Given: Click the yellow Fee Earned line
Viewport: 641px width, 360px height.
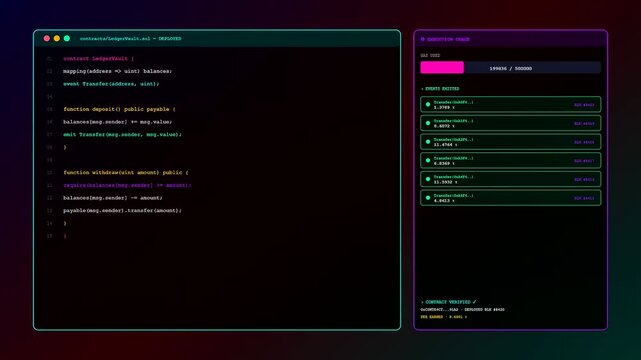Looking at the screenshot, I should (444, 317).
